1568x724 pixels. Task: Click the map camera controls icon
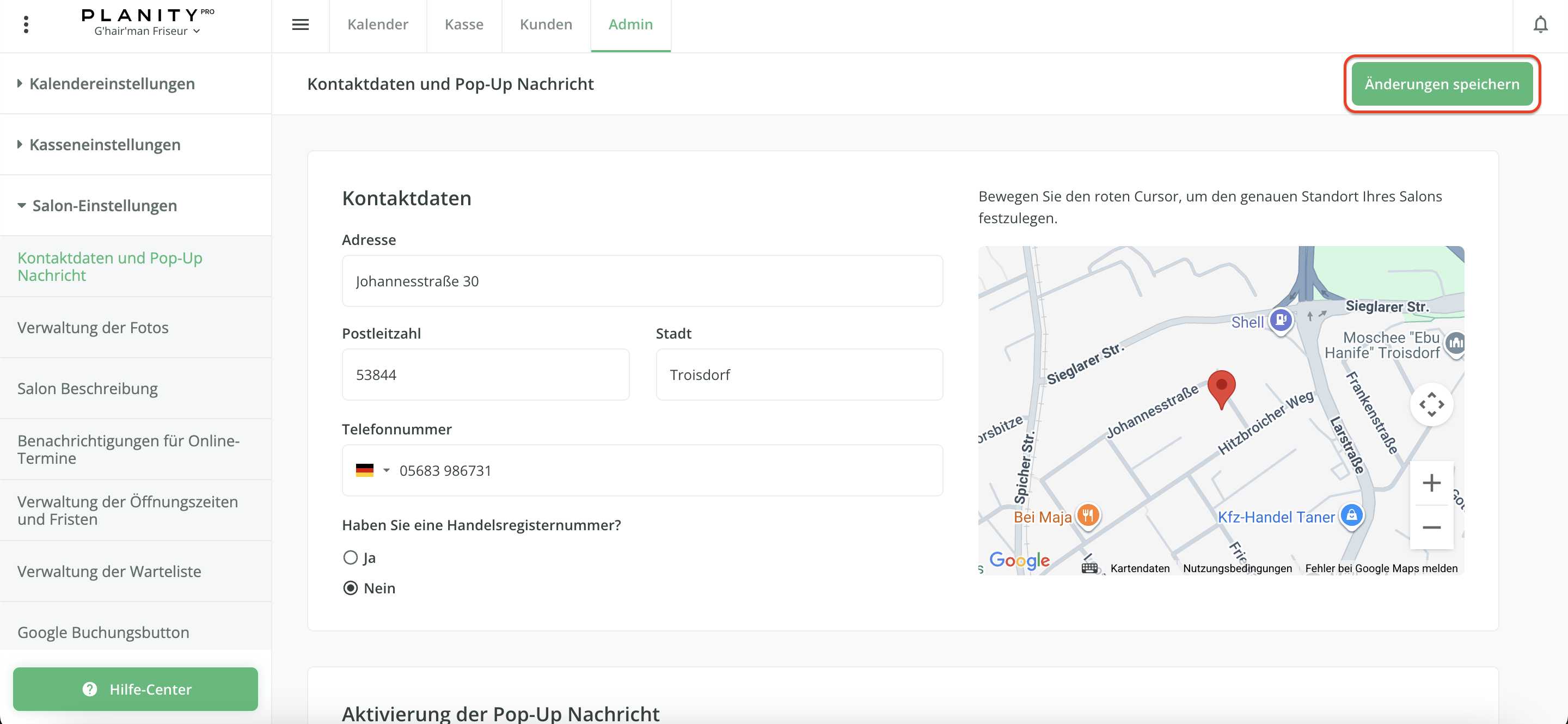(1431, 404)
